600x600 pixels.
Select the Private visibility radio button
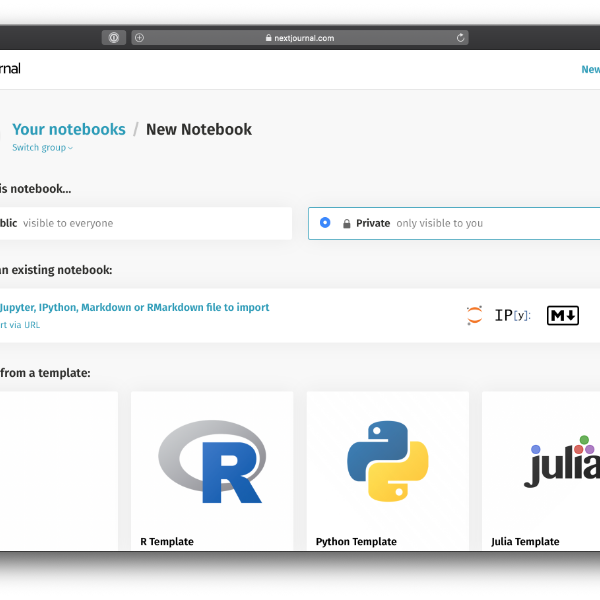click(x=325, y=223)
